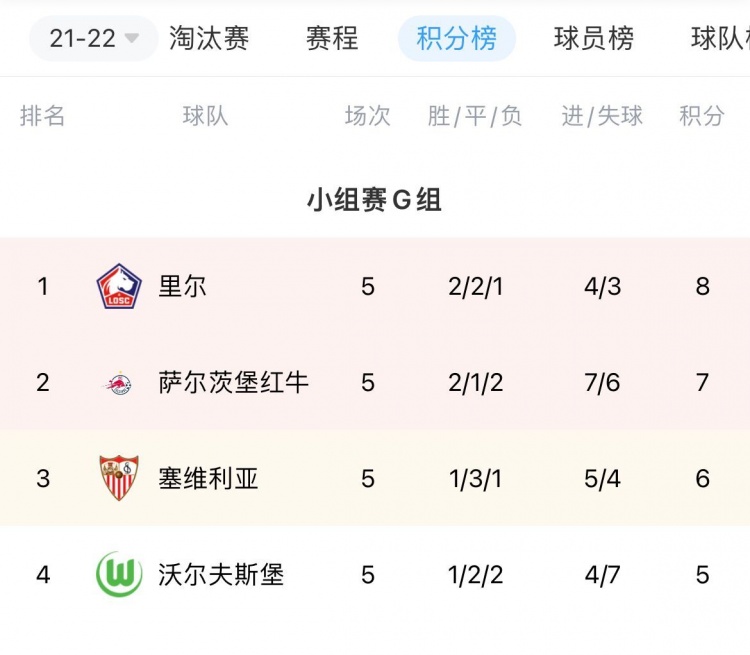Open team name 萨尔茨堡红牛

click(233, 383)
